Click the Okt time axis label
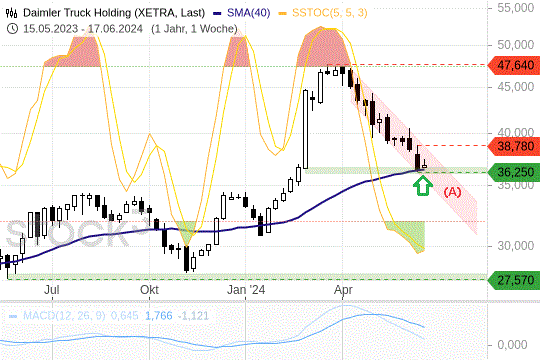Viewport: 540px width, 360px height. (x=149, y=290)
